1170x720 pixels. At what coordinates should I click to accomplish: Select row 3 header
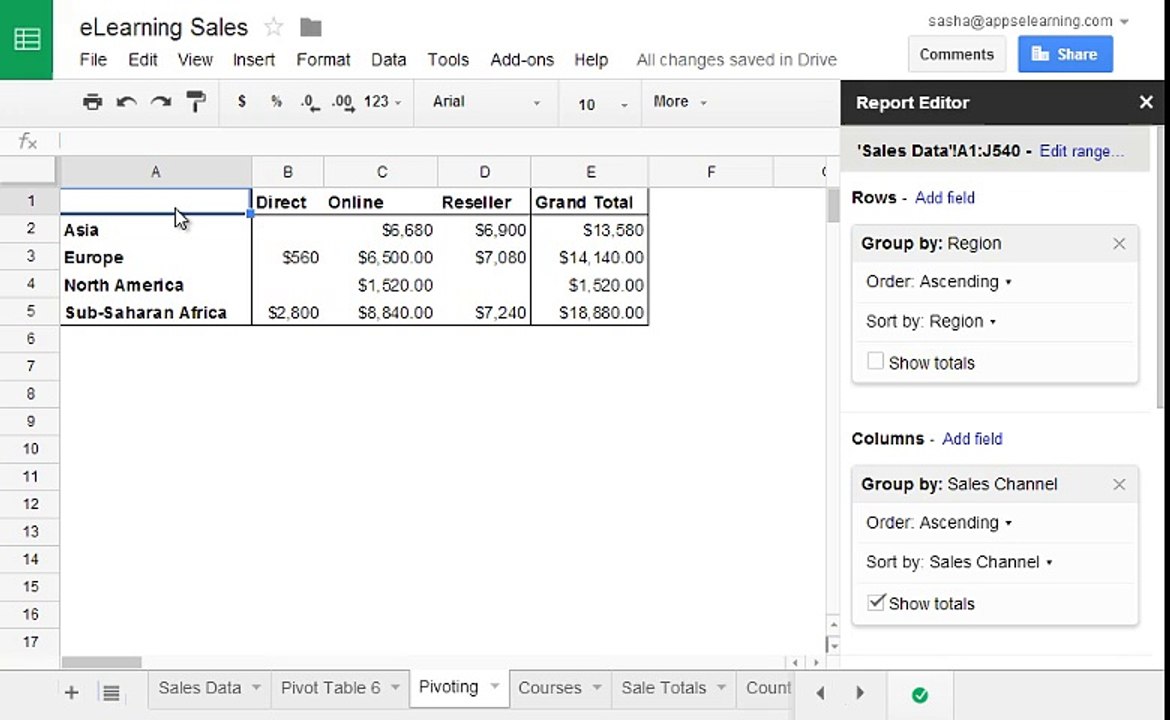coord(30,257)
